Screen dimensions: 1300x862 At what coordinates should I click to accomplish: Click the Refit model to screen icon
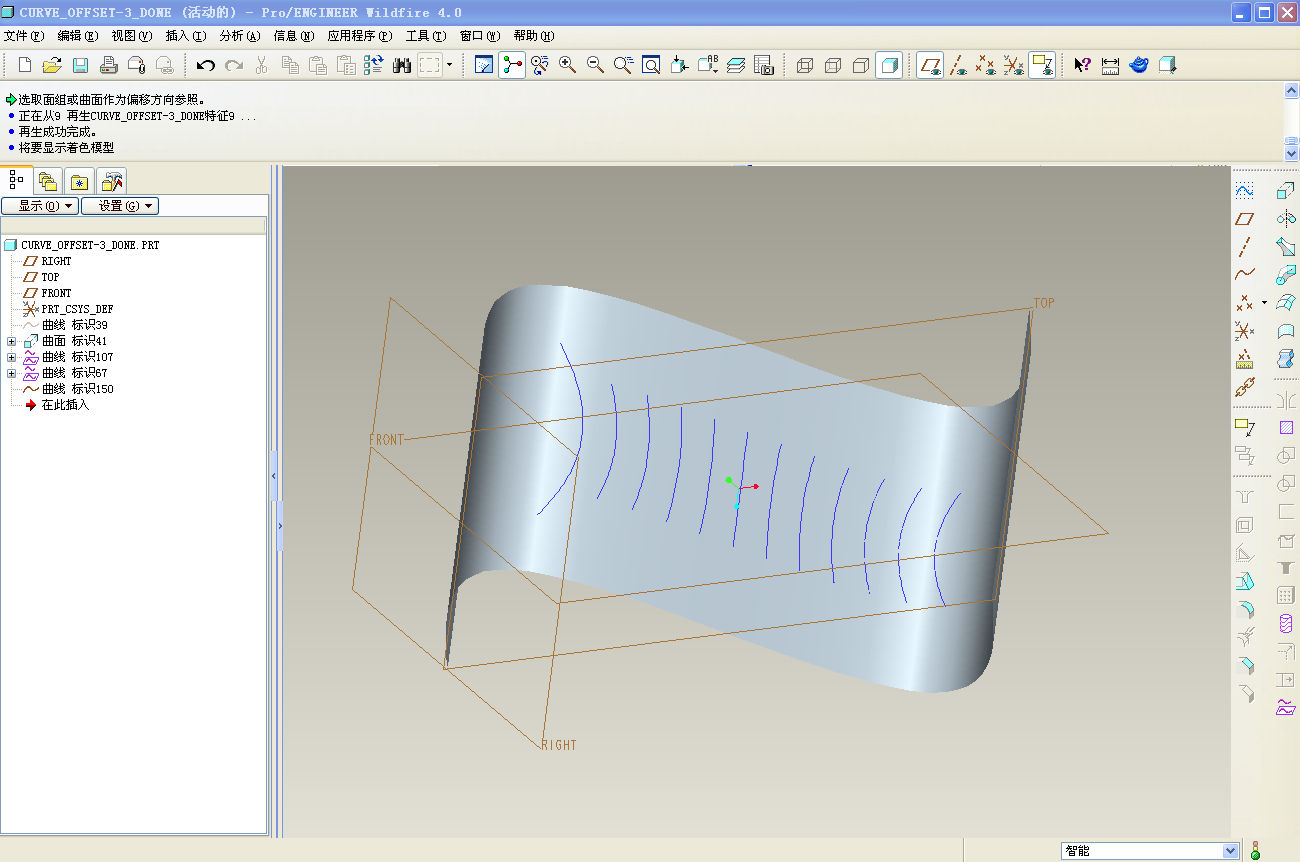[651, 65]
